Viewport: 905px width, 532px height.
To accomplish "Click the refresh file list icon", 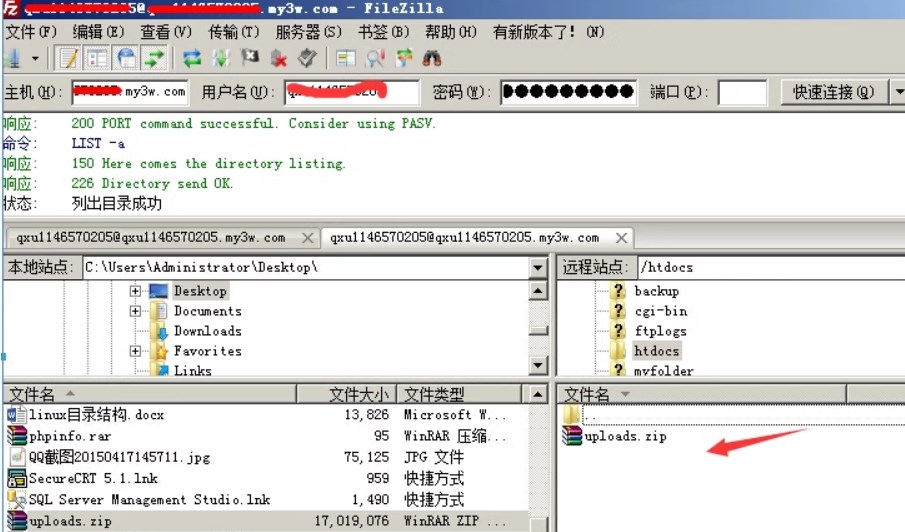I will 192,59.
